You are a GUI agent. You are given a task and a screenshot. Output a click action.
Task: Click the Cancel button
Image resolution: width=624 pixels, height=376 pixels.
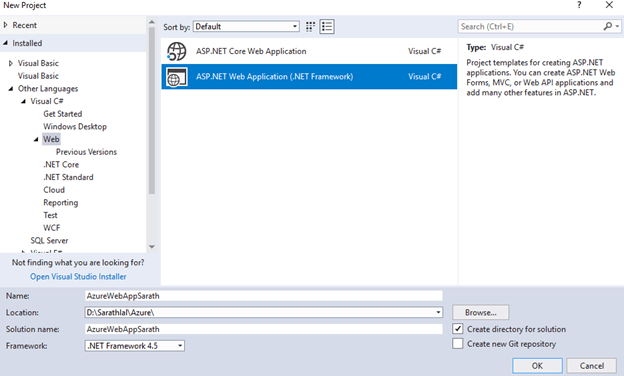pyautogui.click(x=591, y=366)
